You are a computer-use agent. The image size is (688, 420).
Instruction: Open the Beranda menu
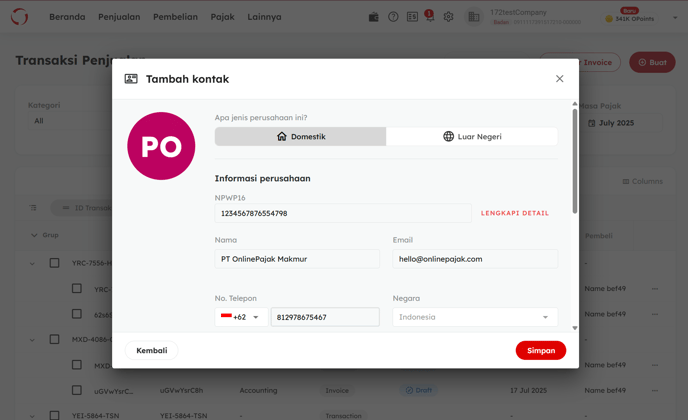click(x=67, y=17)
